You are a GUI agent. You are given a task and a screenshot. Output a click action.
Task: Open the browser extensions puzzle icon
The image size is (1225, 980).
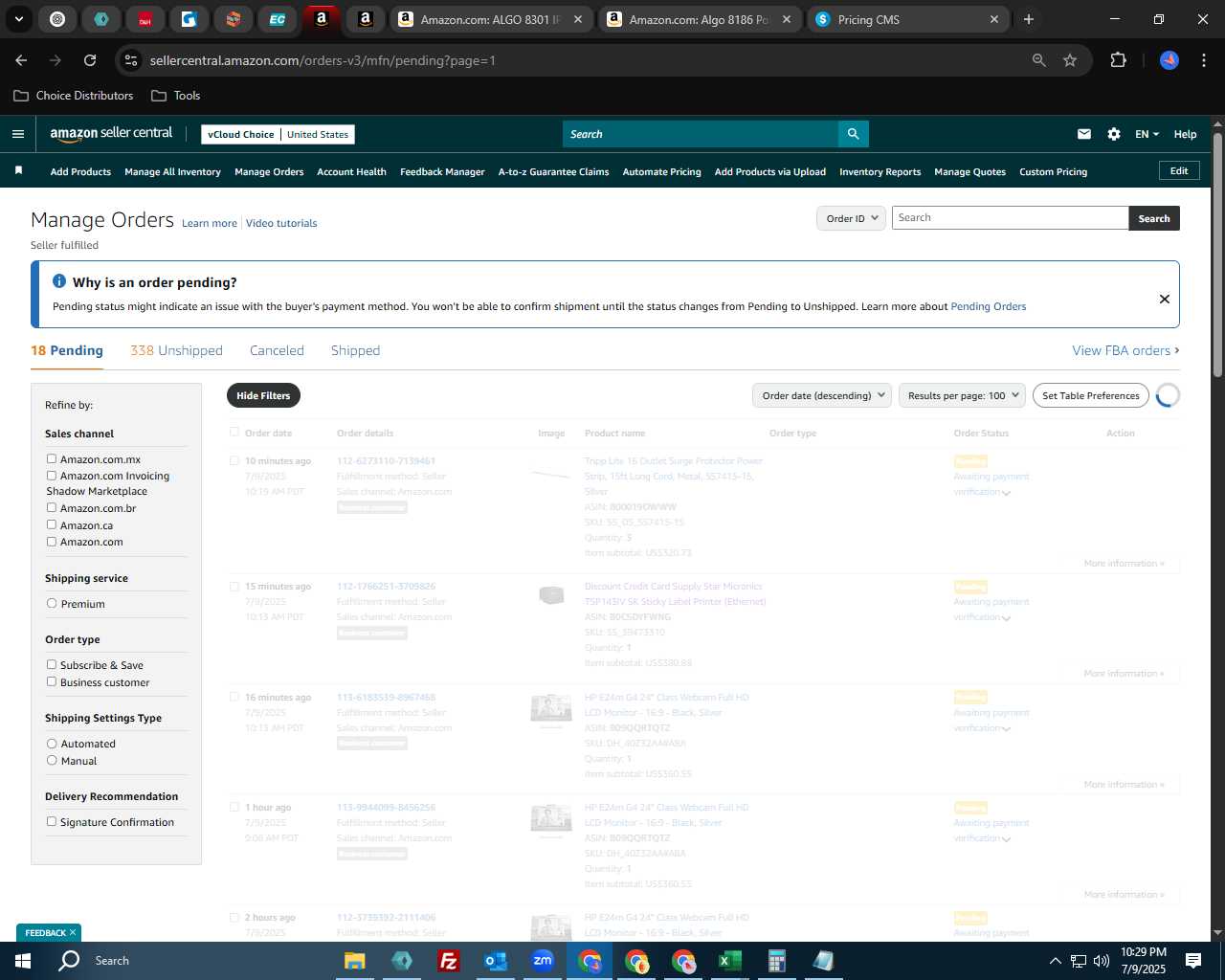pos(1118,60)
